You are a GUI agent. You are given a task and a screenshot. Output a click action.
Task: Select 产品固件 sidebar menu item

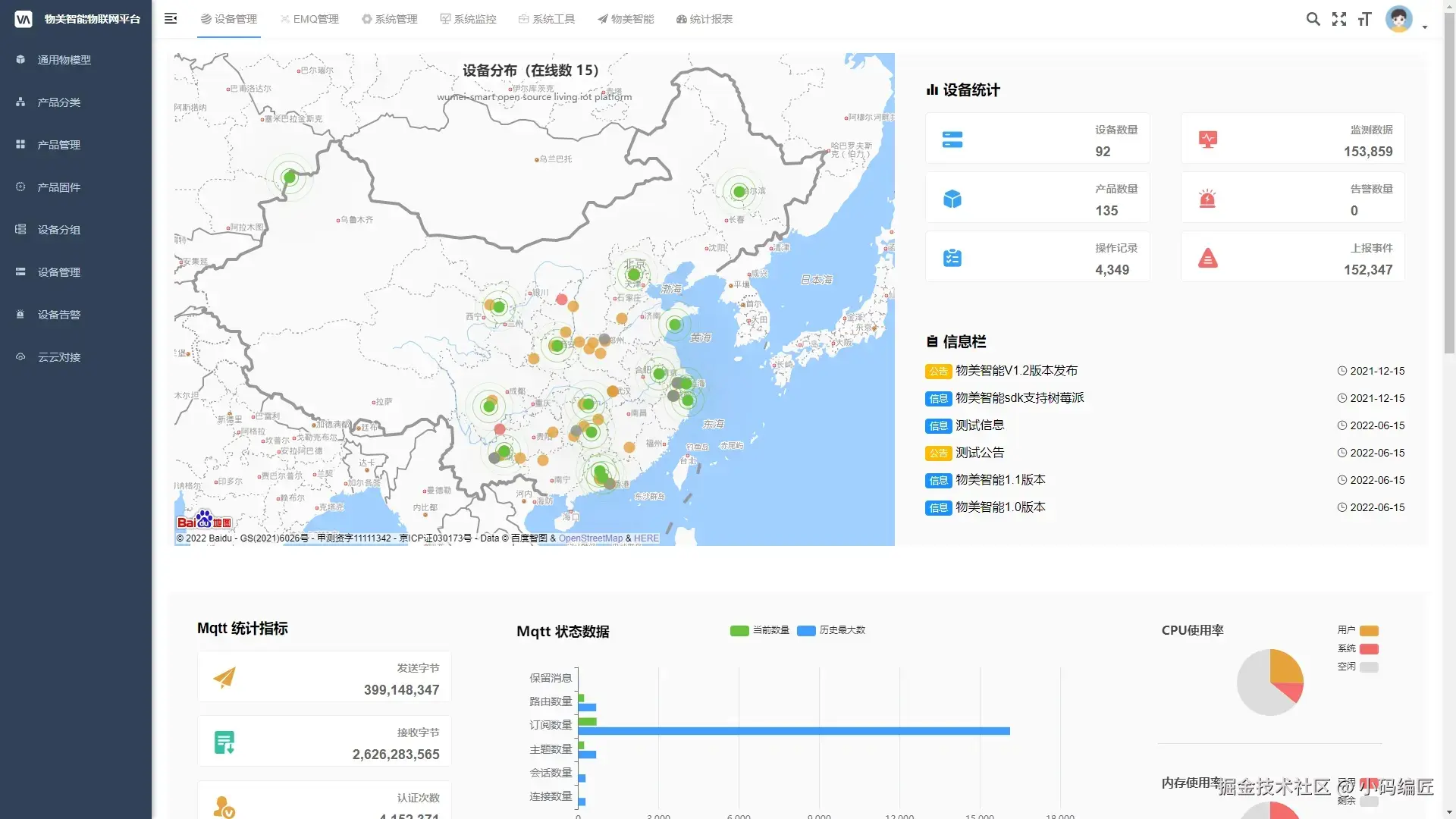click(x=59, y=187)
